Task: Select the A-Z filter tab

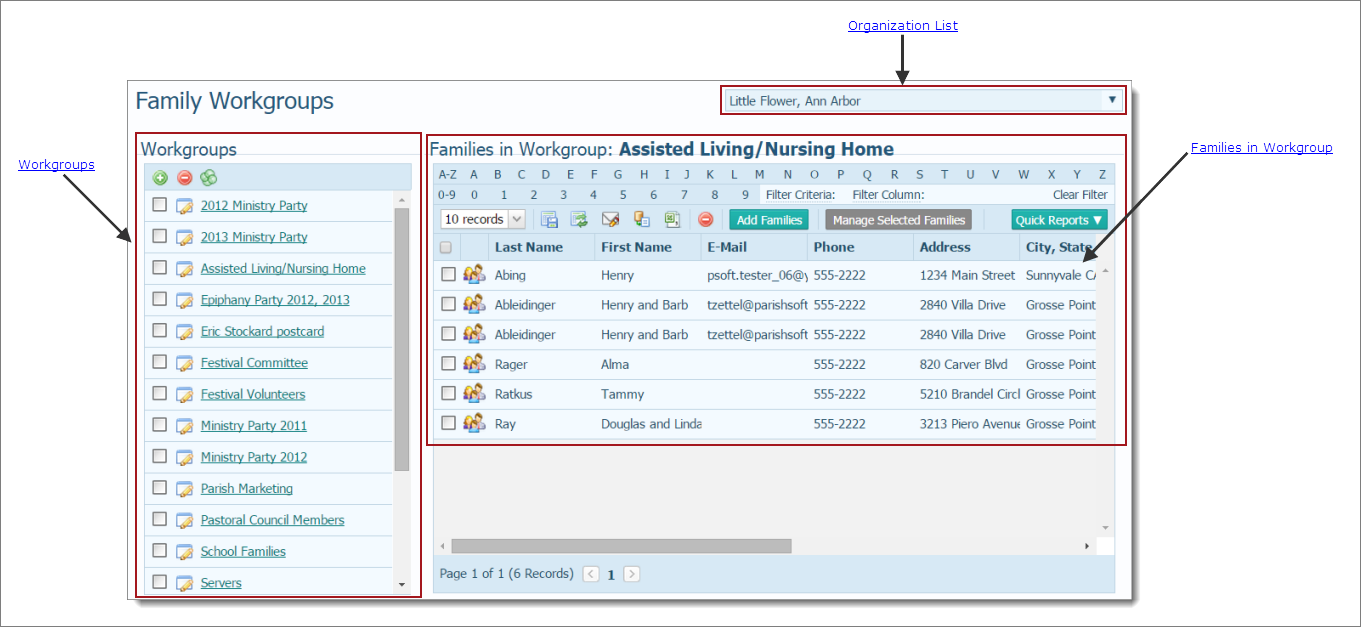Action: 448,173
